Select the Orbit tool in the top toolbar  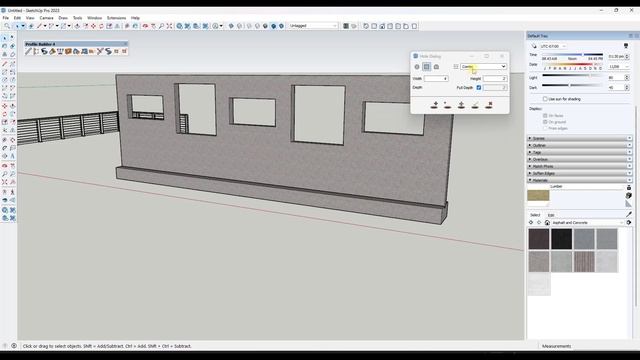pos(145,26)
